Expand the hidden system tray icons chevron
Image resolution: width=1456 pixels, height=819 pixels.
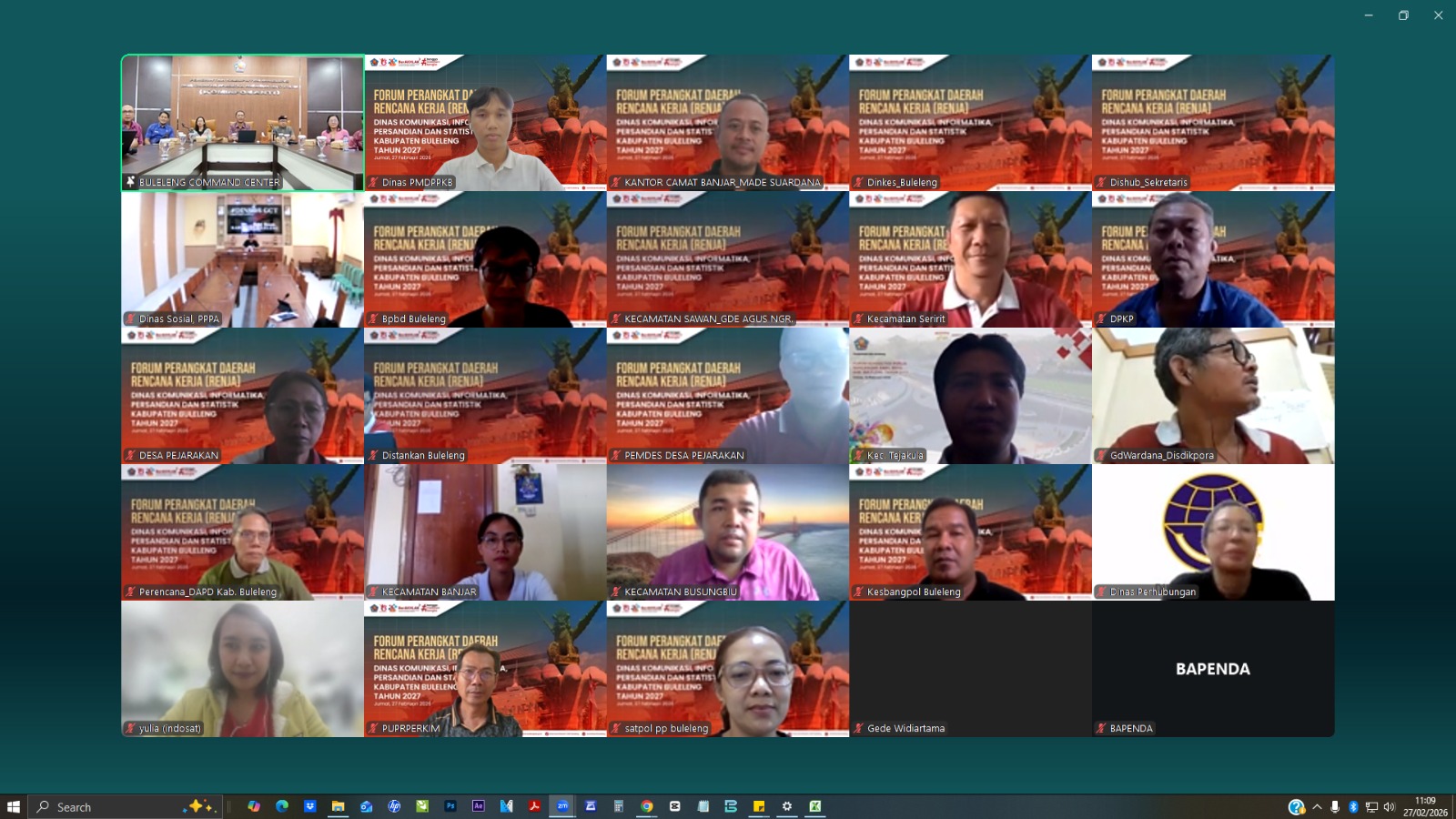tap(1317, 807)
